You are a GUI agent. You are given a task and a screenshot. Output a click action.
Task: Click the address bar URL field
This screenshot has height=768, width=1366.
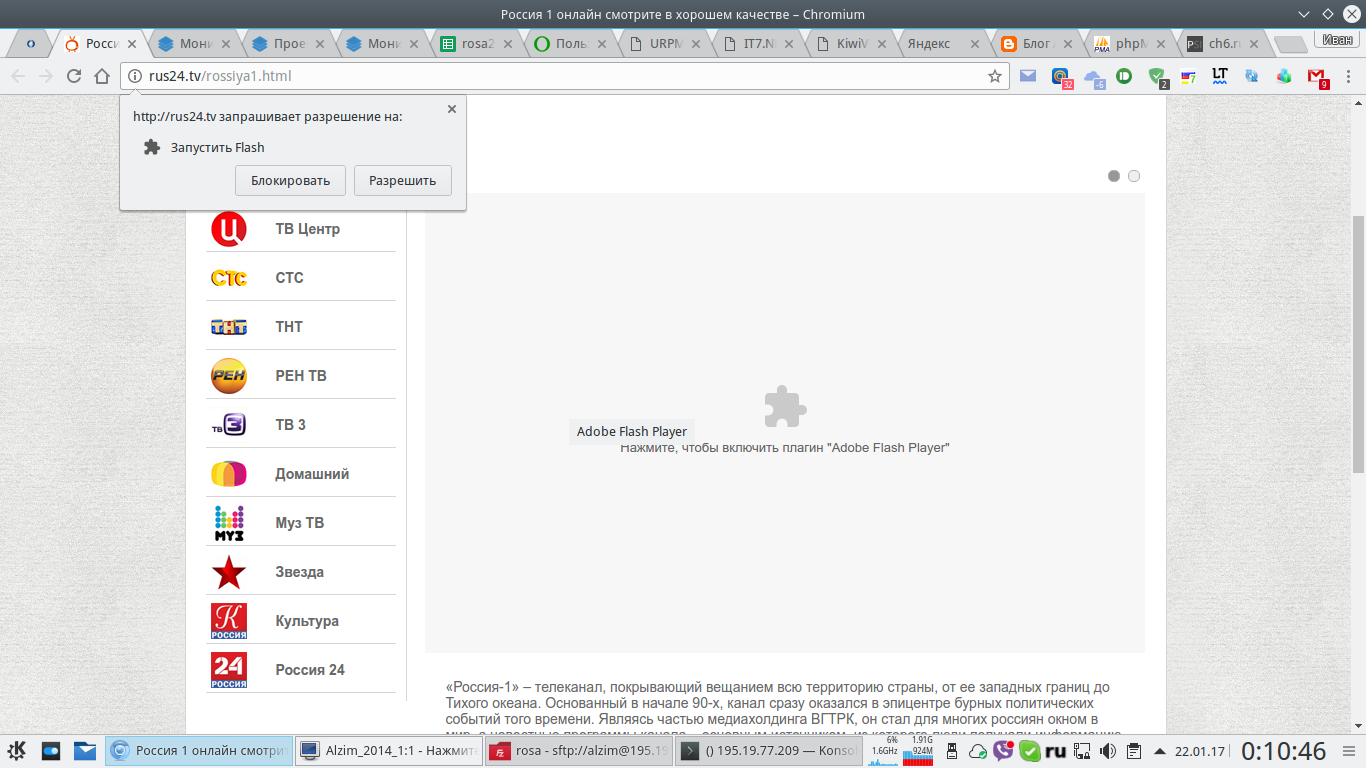coord(564,76)
